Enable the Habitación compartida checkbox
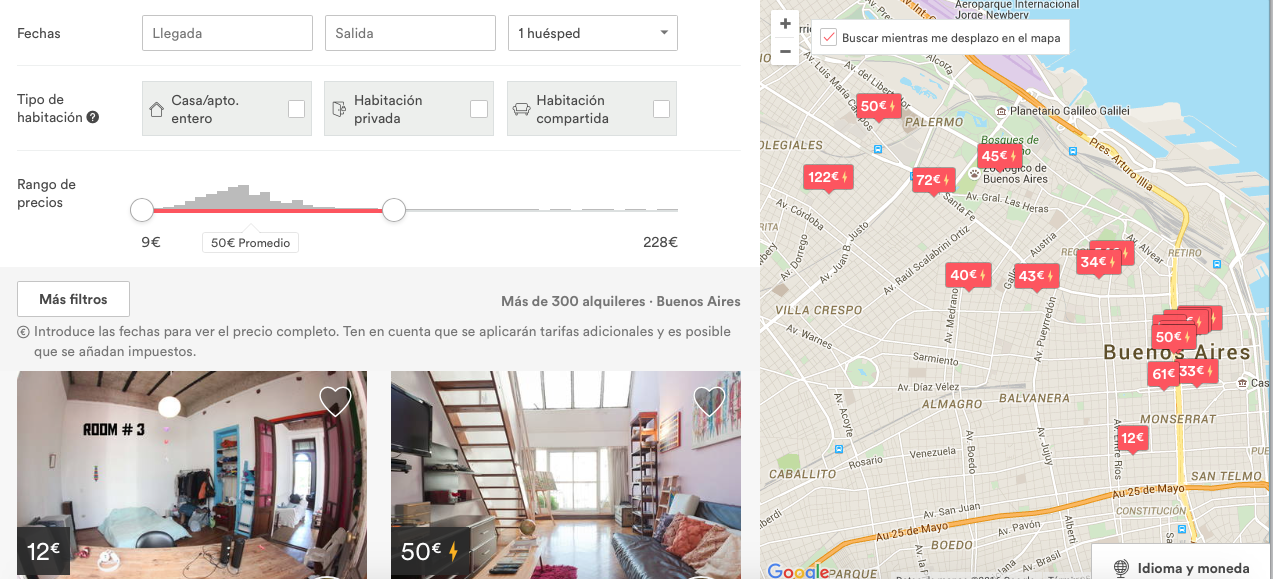1273x579 pixels. (661, 109)
